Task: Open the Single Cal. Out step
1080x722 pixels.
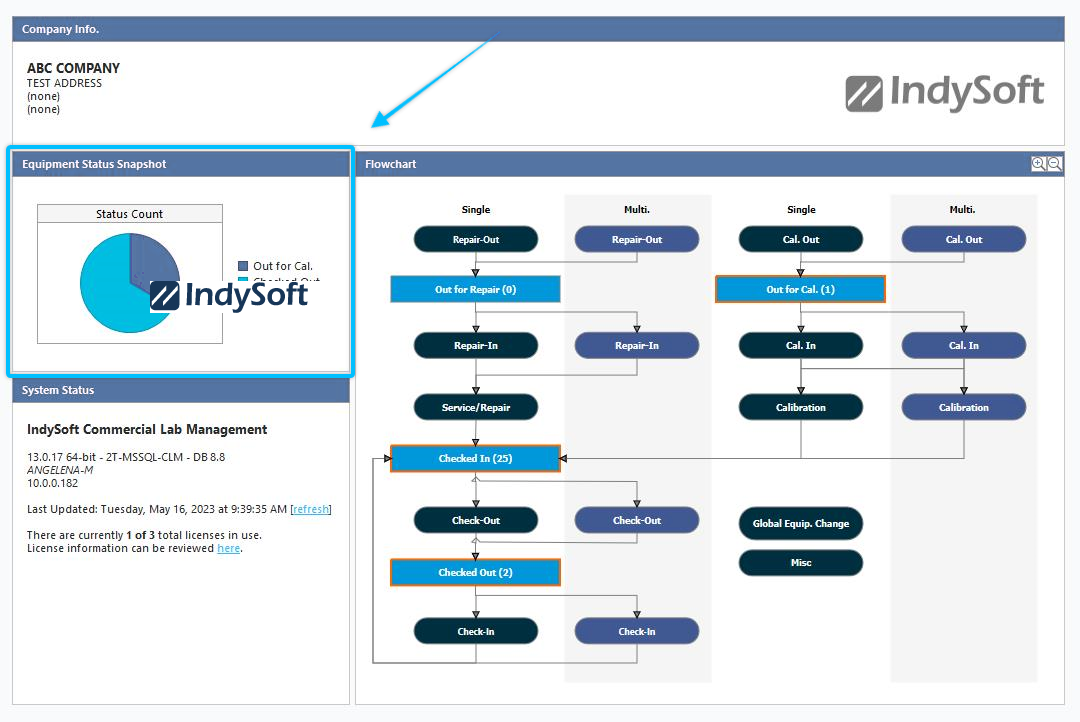Action: (801, 239)
